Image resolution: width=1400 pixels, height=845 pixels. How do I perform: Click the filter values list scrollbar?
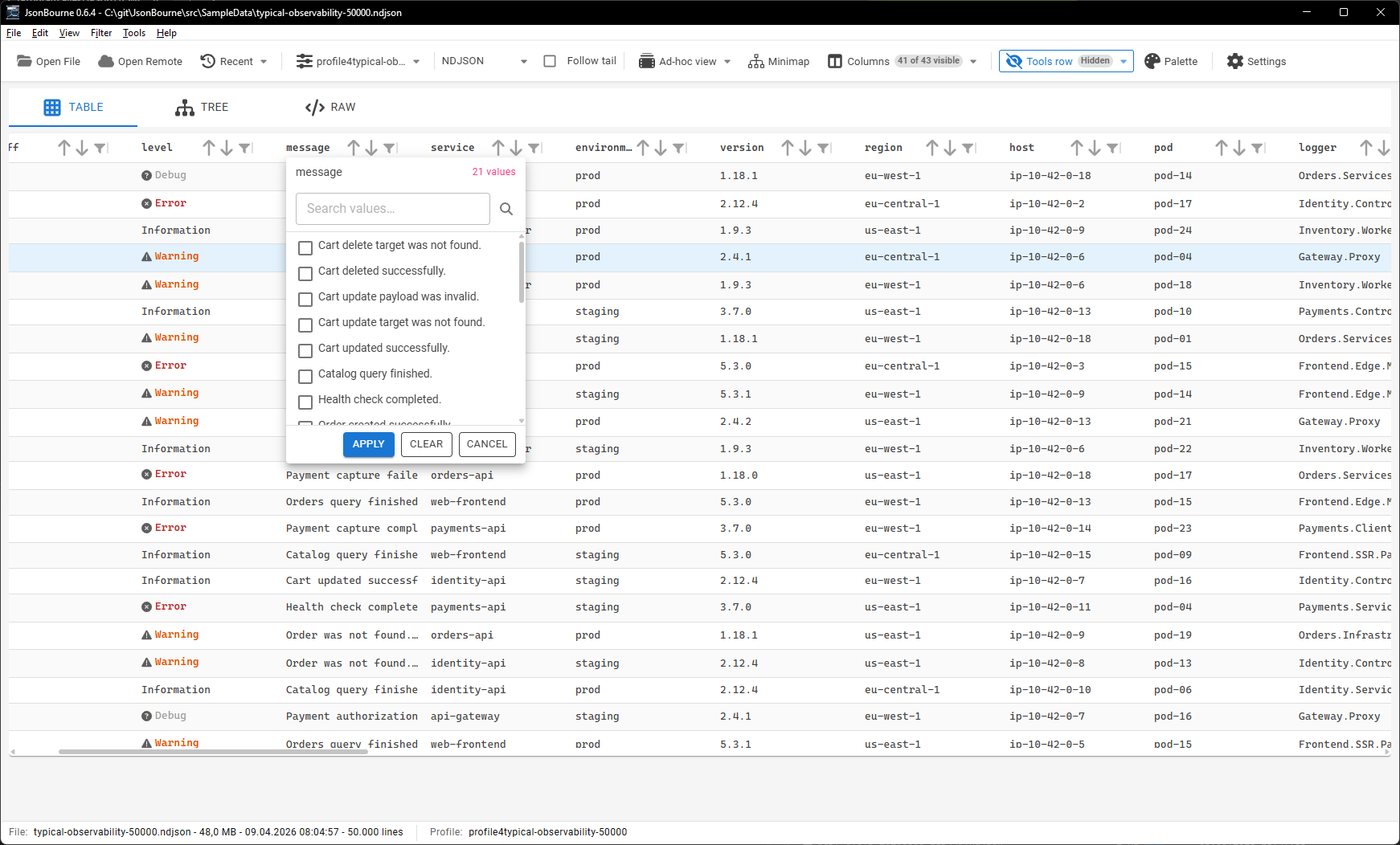click(x=522, y=273)
